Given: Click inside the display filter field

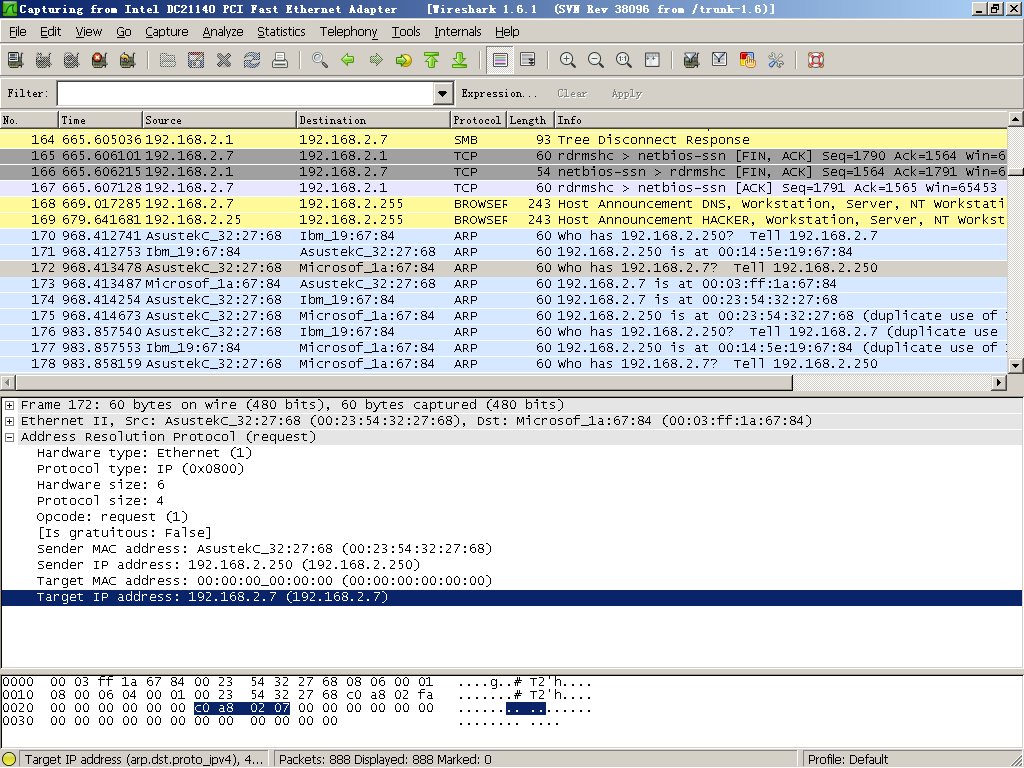Looking at the screenshot, I should click(x=245, y=93).
